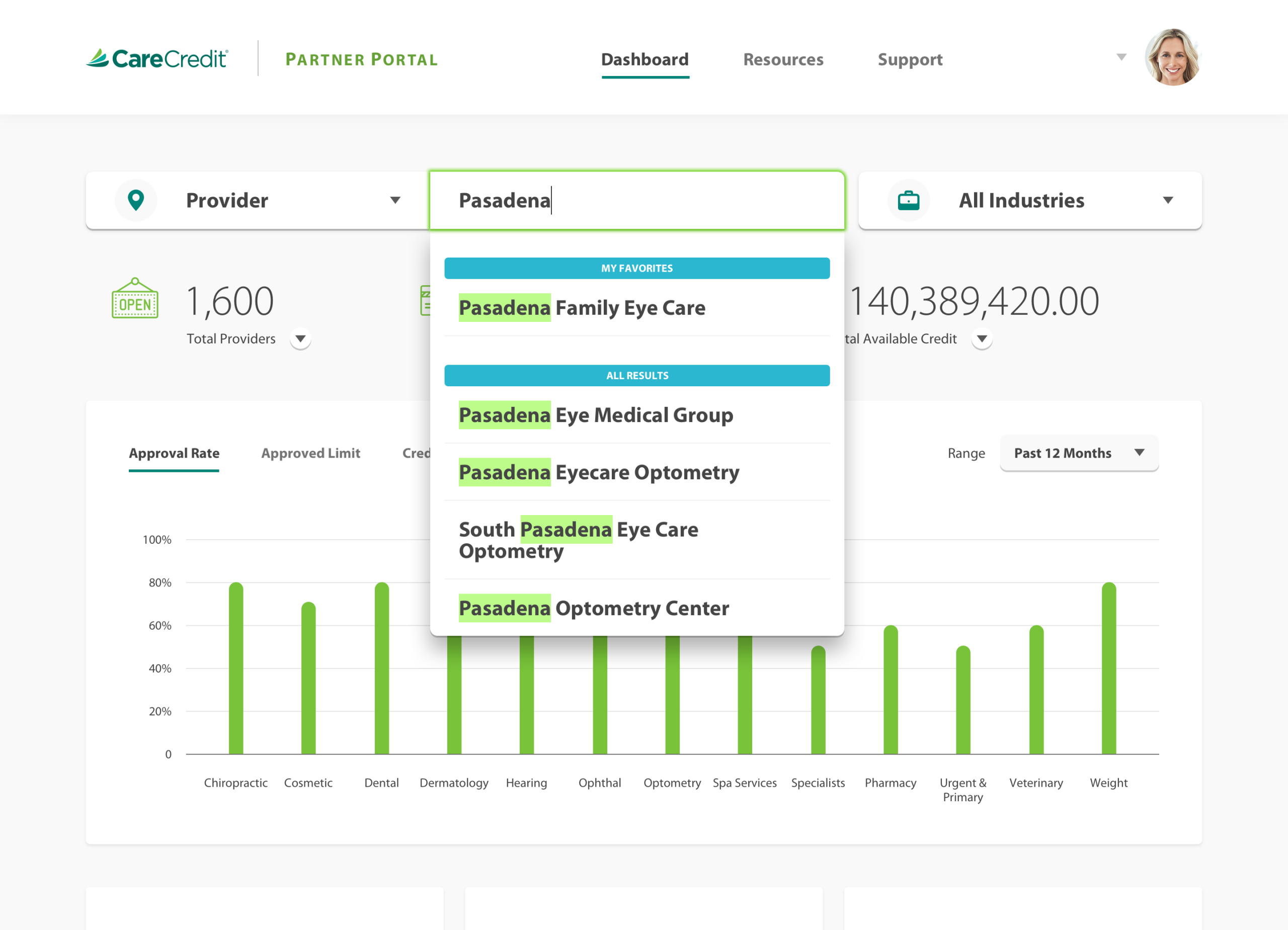Select the Approval Rate tab
Viewport: 1288px width, 930px height.
tap(174, 453)
